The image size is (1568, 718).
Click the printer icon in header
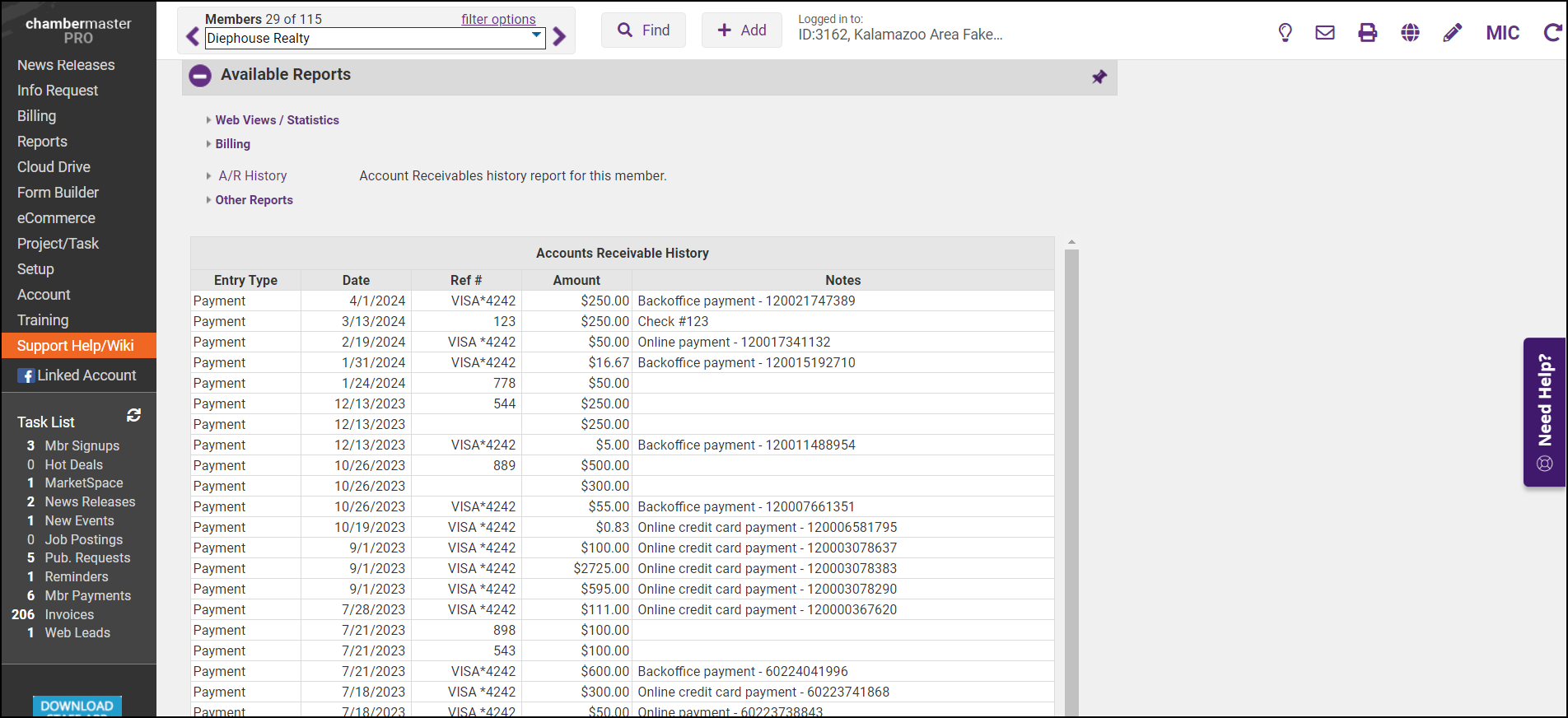click(1368, 33)
